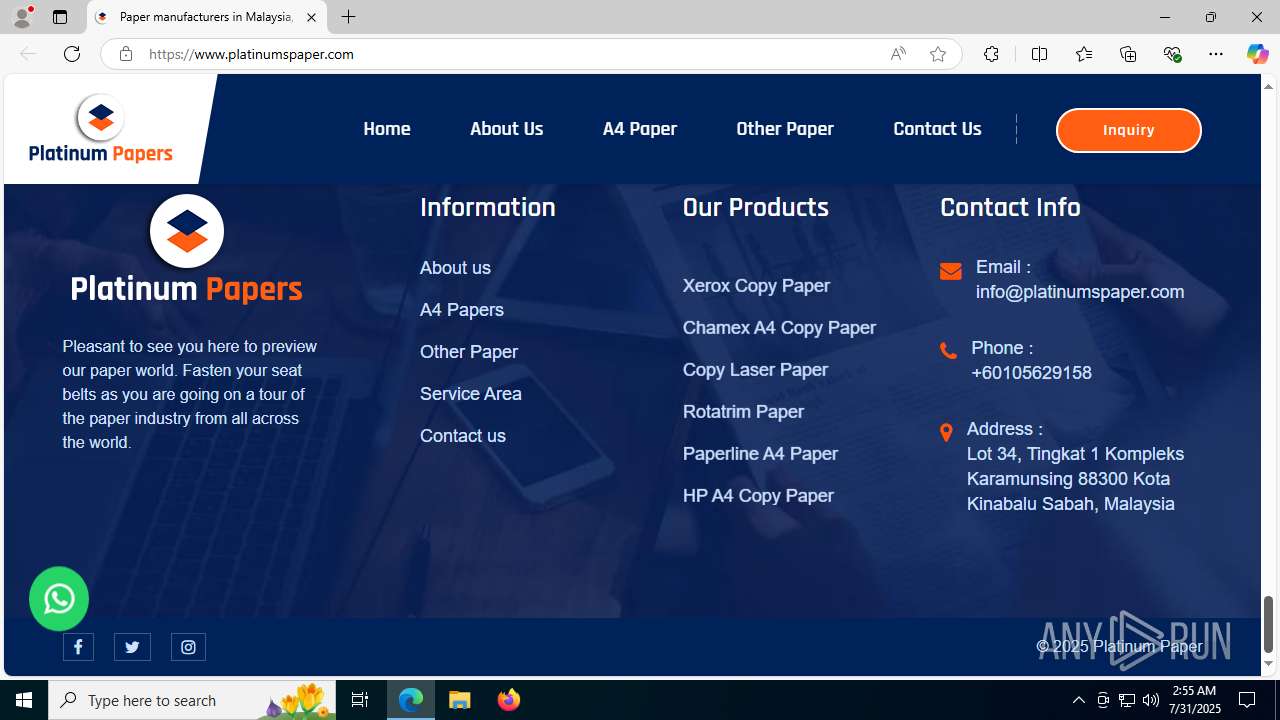Click the Platinum Papers header logo
Image resolution: width=1280 pixels, height=720 pixels.
(101, 128)
